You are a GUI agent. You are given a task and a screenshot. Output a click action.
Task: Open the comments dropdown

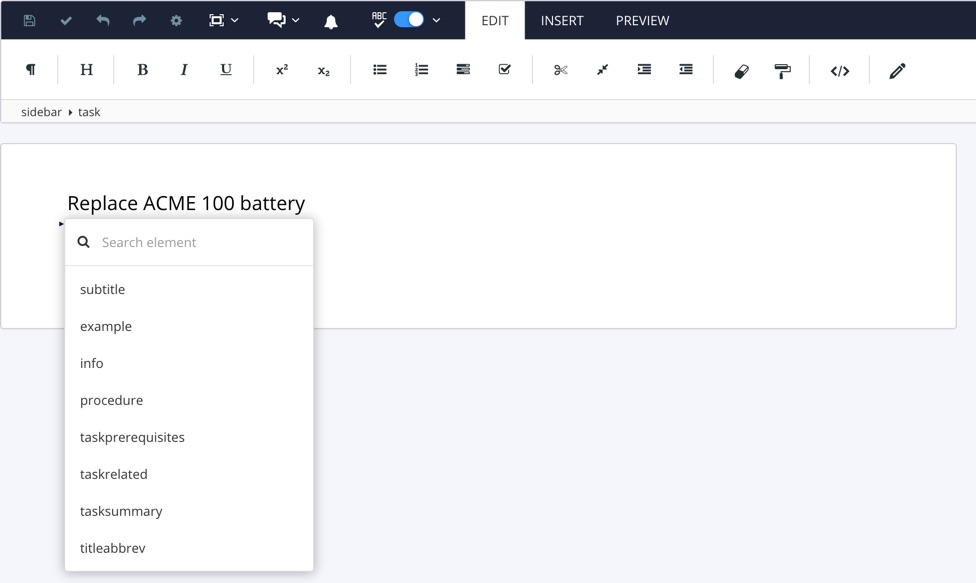click(x=283, y=20)
